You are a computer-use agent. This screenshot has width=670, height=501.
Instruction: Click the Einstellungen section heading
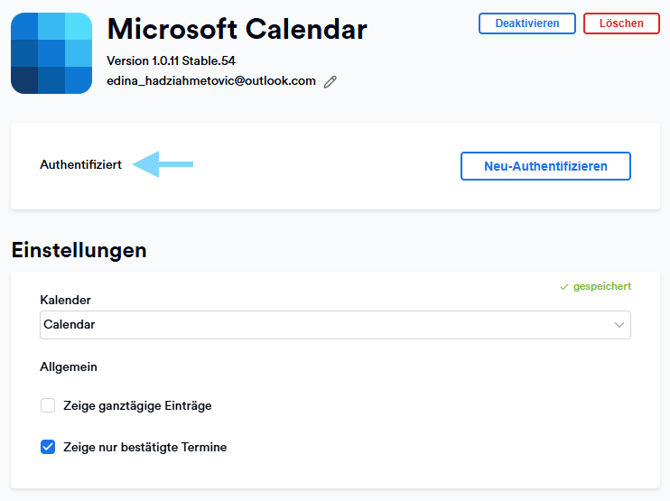coord(79,250)
